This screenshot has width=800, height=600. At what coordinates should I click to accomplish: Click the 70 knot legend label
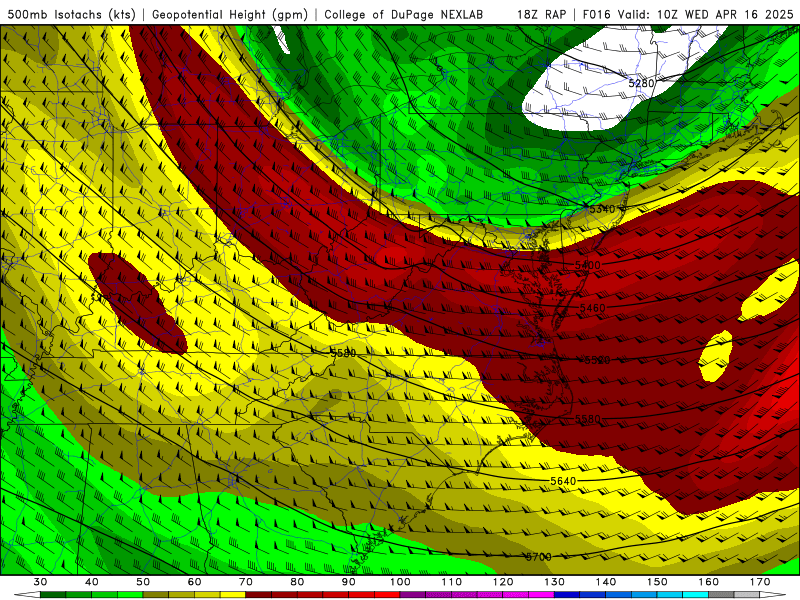[246, 582]
